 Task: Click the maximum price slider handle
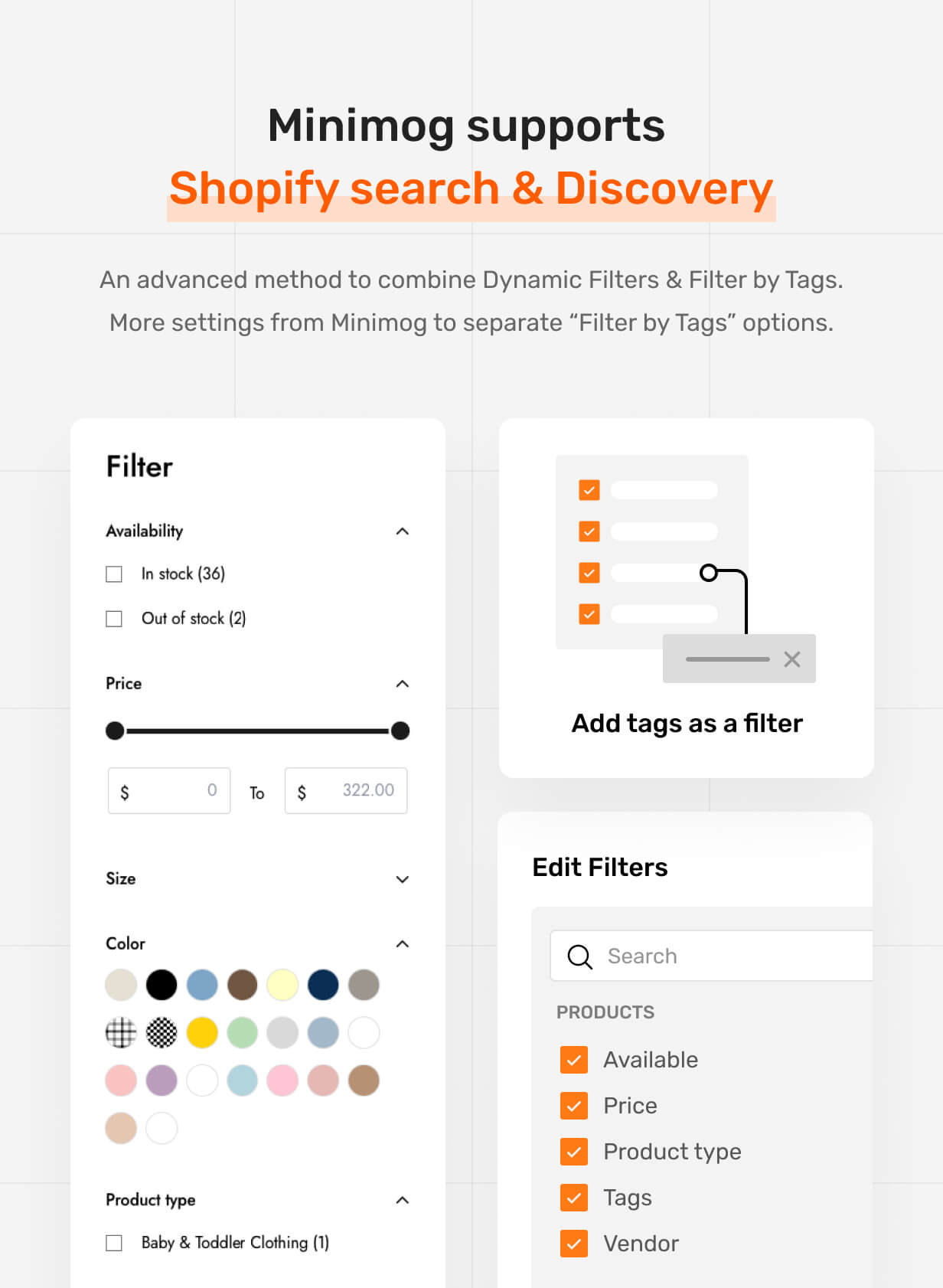[400, 731]
